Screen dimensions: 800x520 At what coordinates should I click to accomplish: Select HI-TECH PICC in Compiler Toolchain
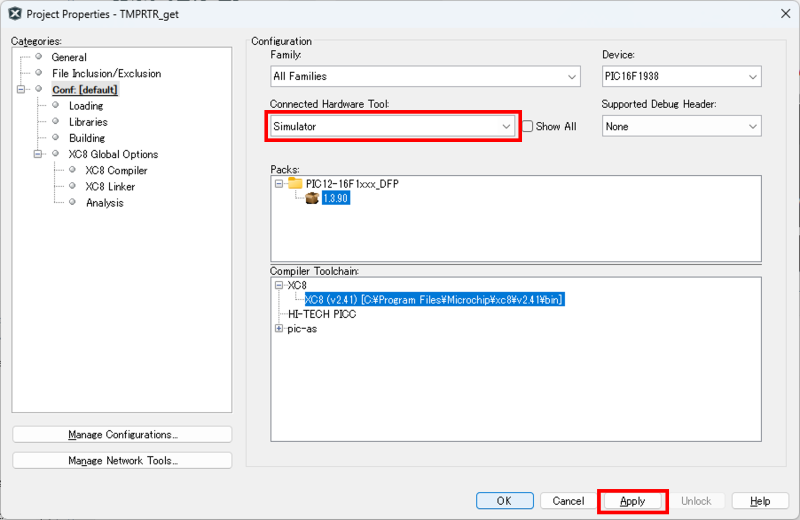[x=322, y=314]
